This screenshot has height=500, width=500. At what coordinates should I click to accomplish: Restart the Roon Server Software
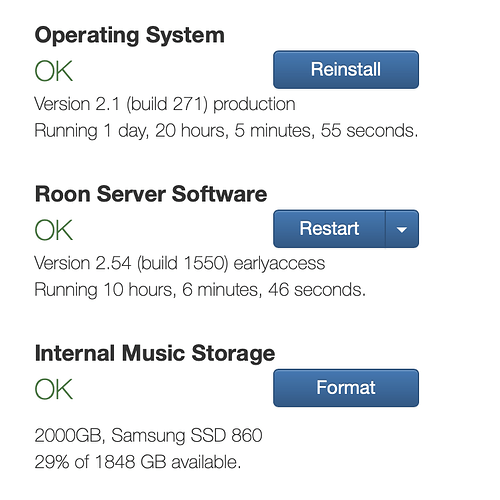pyautogui.click(x=329, y=229)
